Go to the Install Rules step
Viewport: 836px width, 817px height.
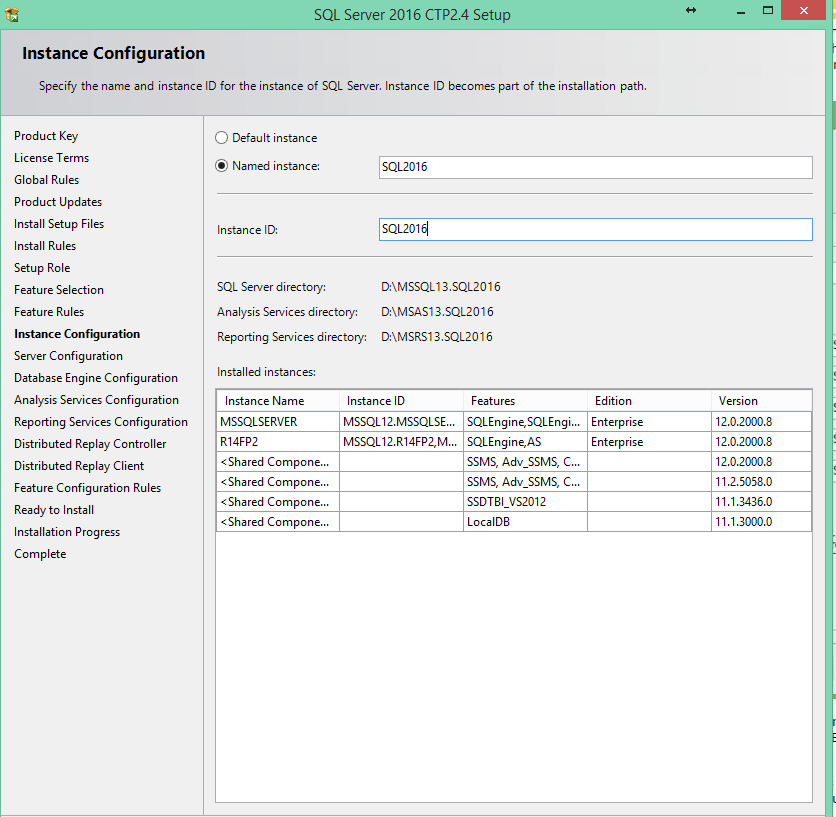point(45,246)
